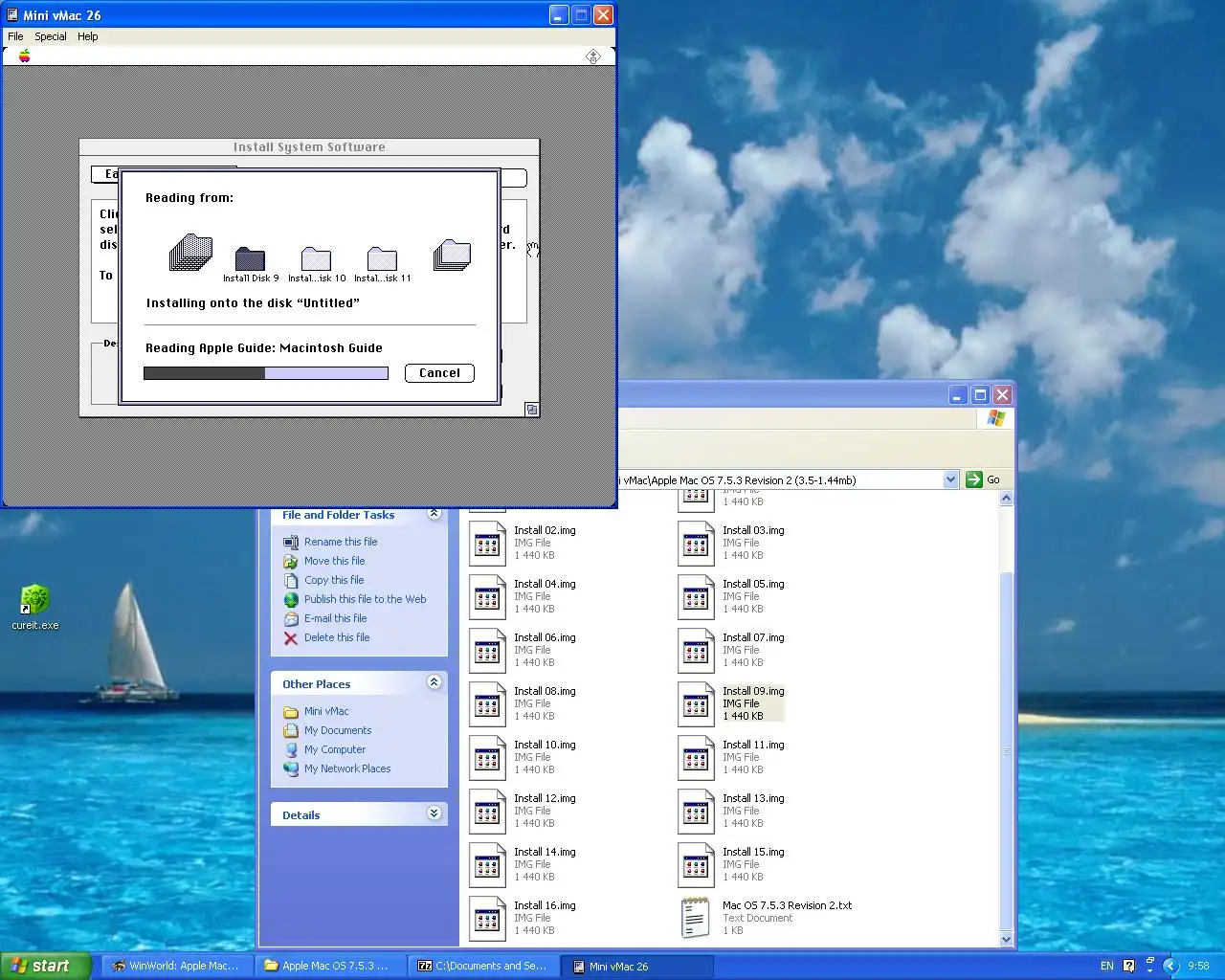Click the help icon in system tray
1225x980 pixels.
coord(1129,966)
